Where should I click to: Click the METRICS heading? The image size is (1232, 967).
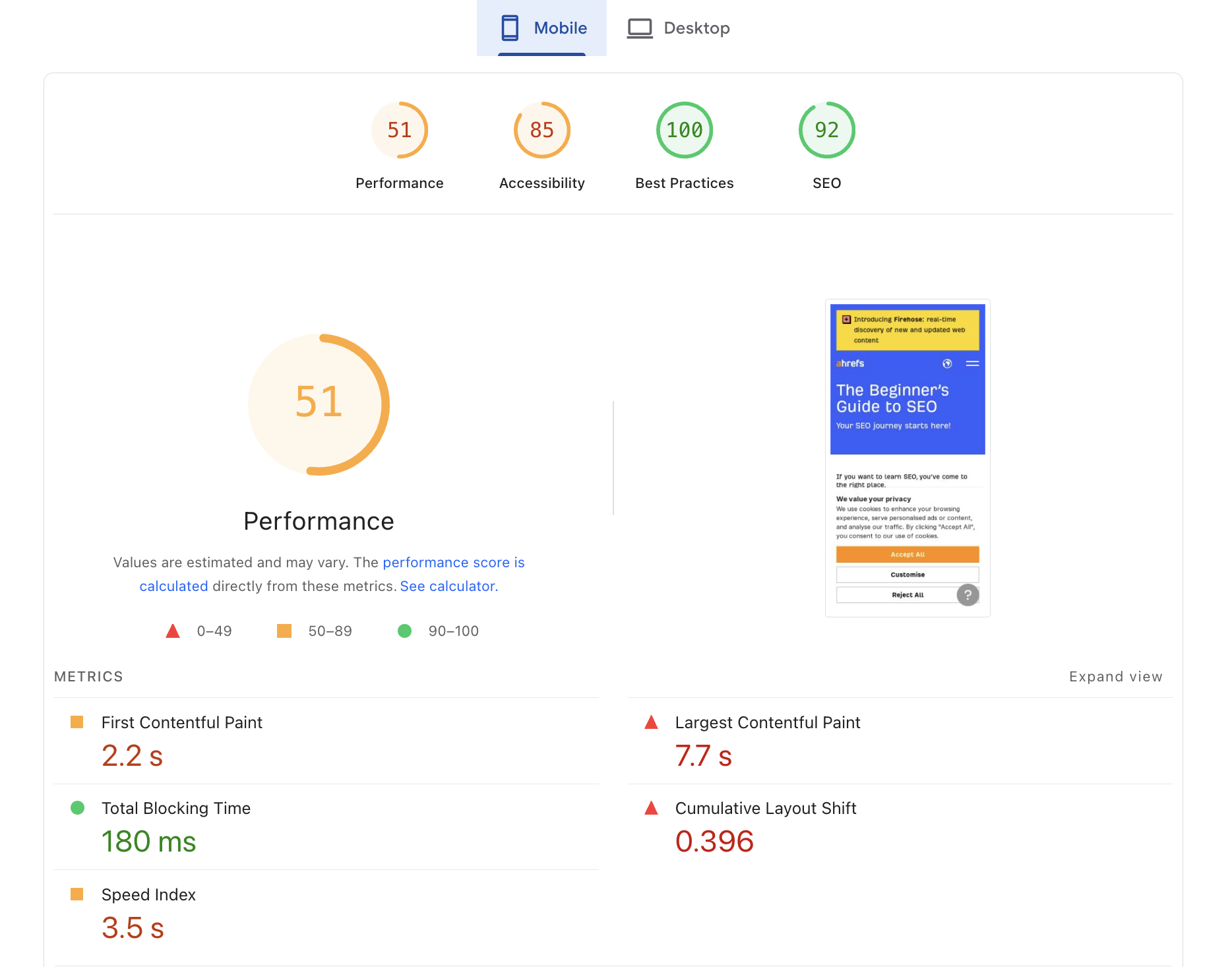click(88, 676)
